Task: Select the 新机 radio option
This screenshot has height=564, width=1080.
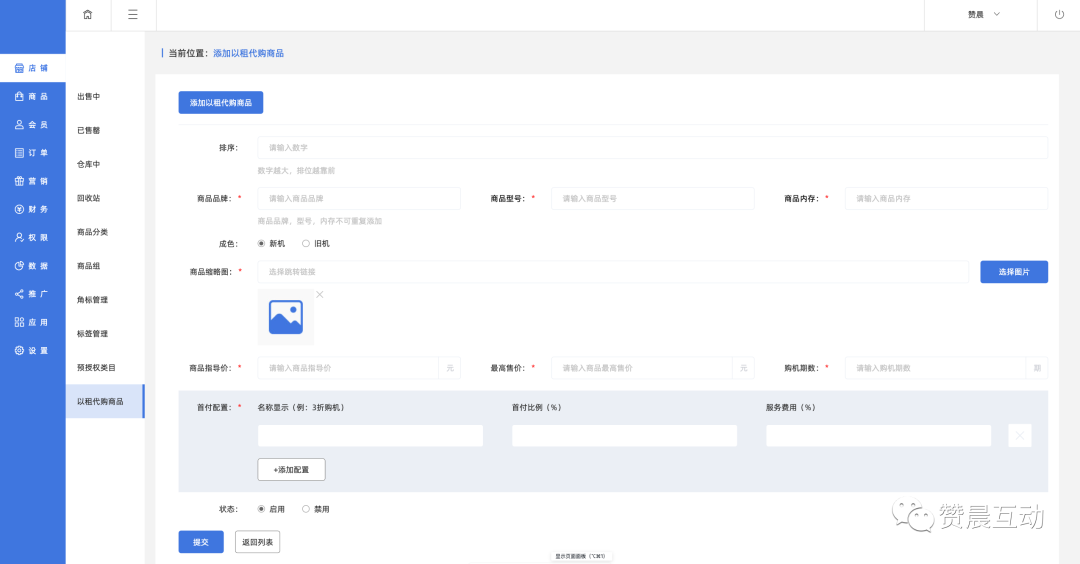Action: [x=262, y=243]
